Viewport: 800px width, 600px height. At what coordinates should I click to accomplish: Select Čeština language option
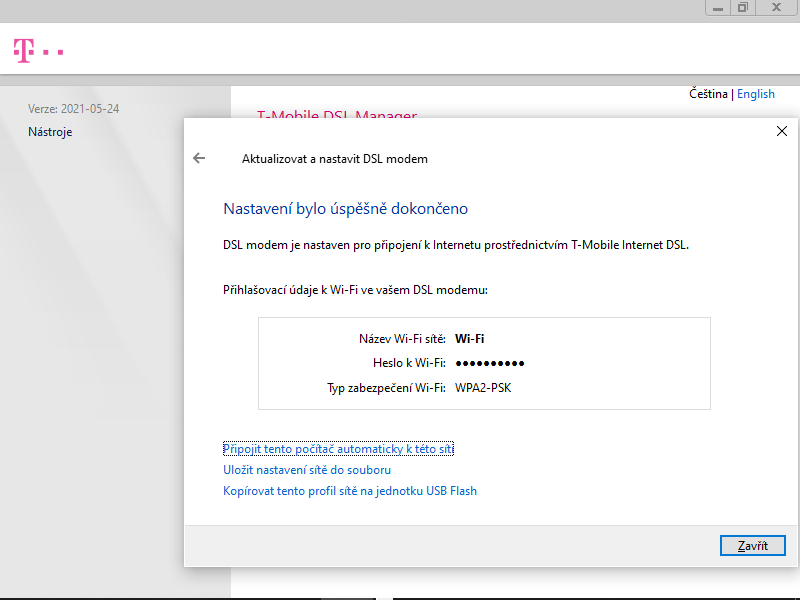click(x=708, y=94)
